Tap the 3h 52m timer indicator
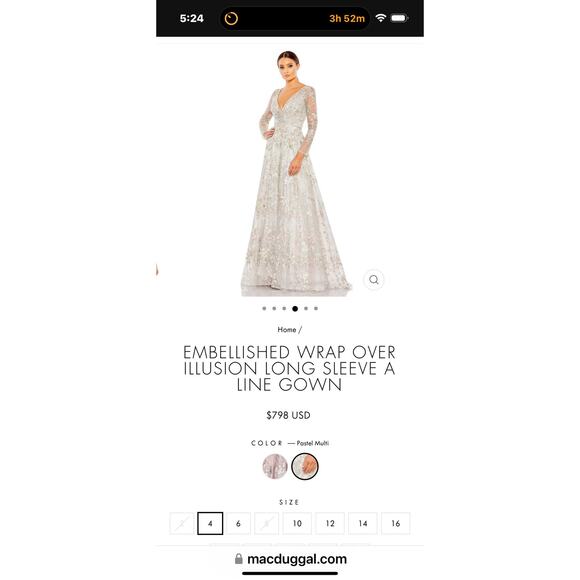The height and width of the screenshot is (580, 580). coord(347,18)
